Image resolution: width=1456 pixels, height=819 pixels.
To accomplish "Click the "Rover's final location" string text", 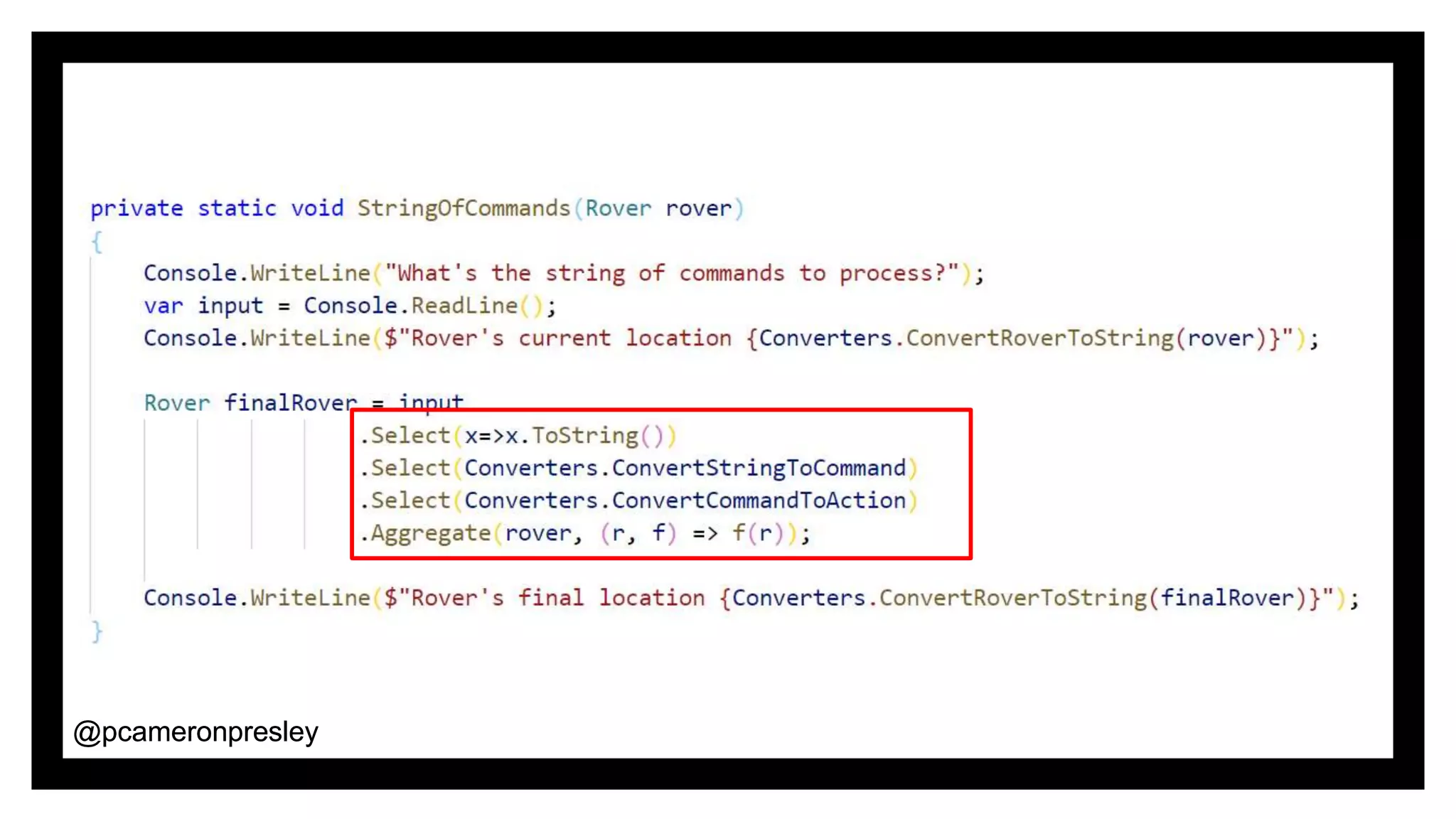I will [x=551, y=598].
